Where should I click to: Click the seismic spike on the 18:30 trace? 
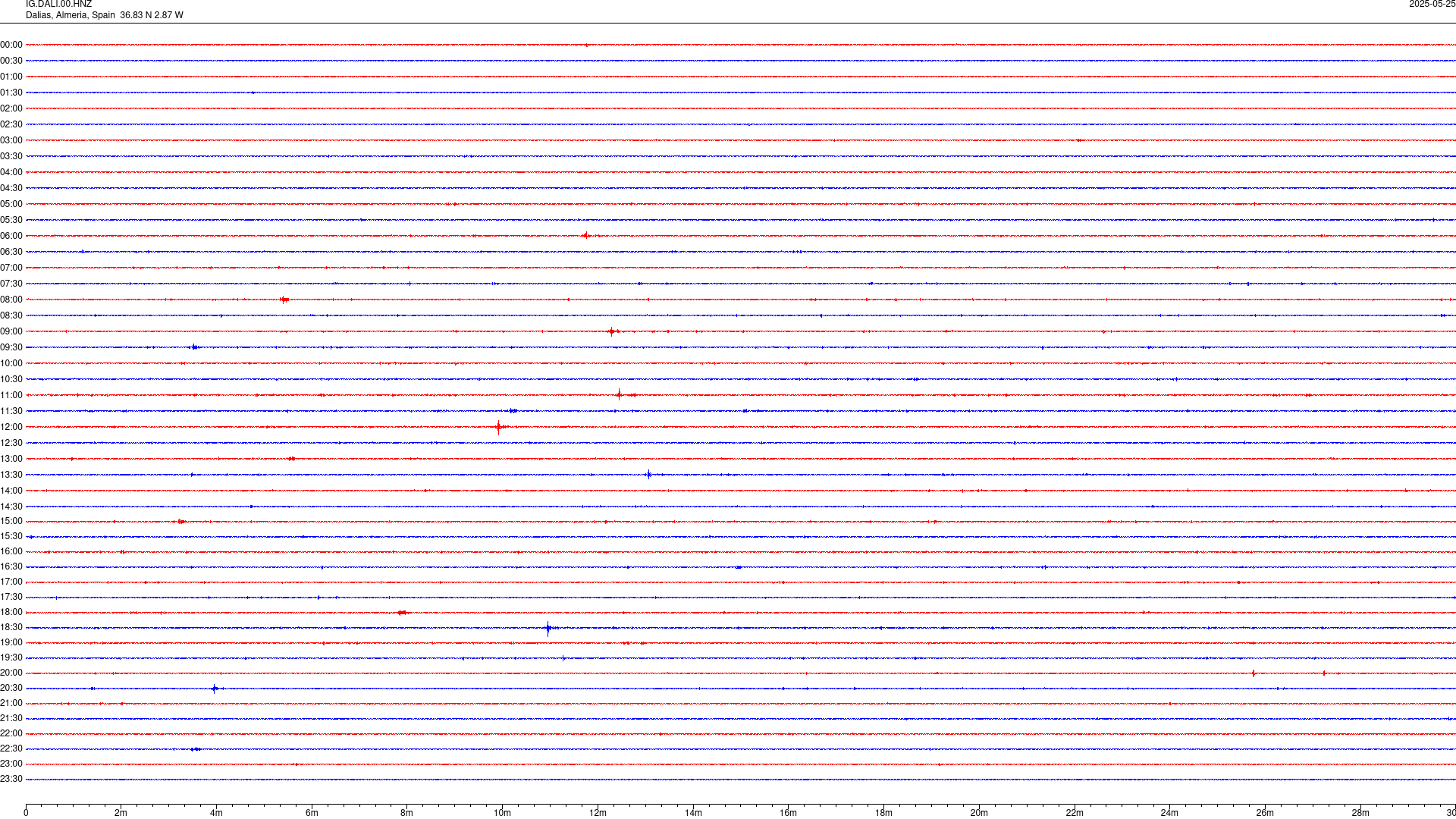pos(548,628)
